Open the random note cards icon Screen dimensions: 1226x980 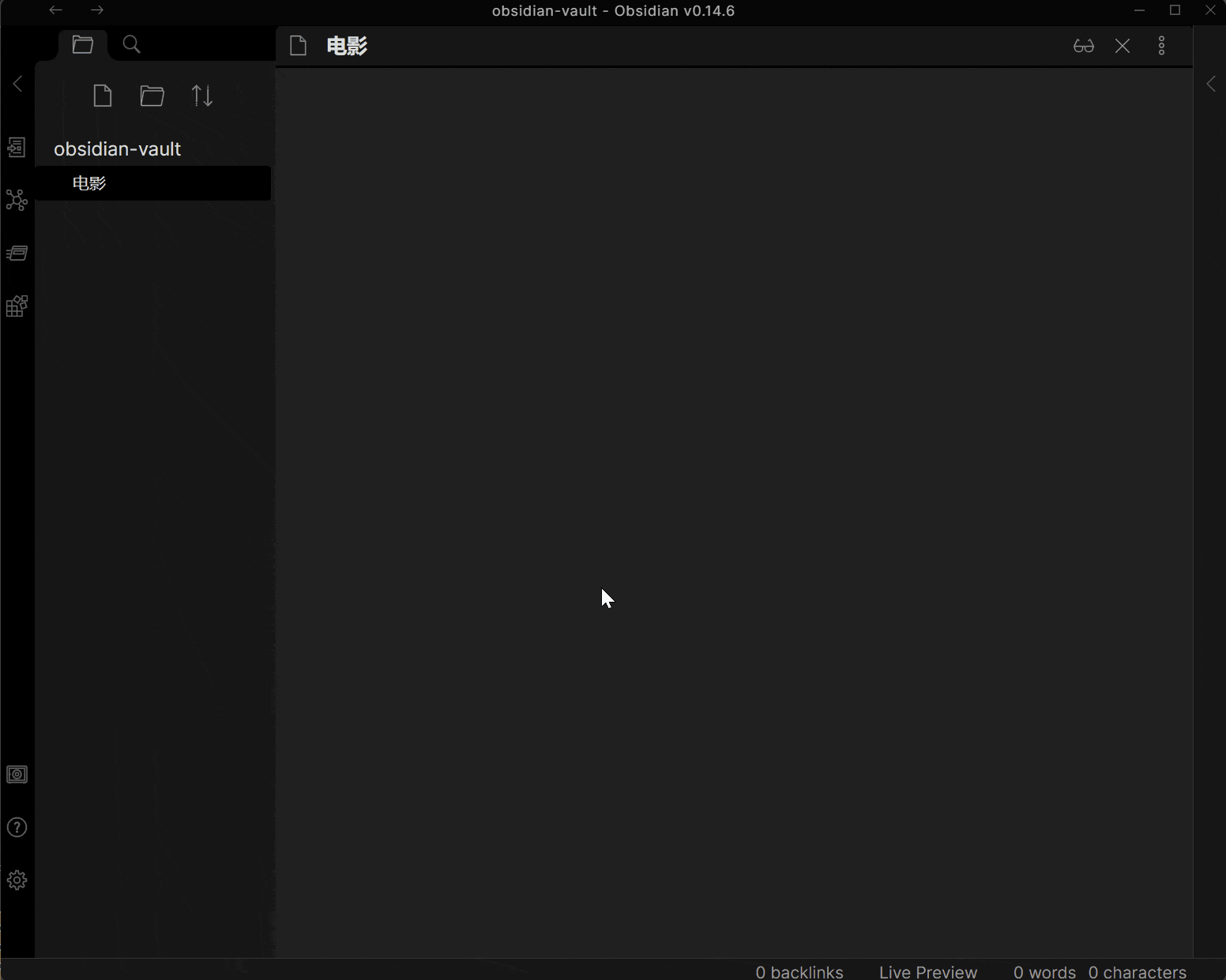click(17, 253)
